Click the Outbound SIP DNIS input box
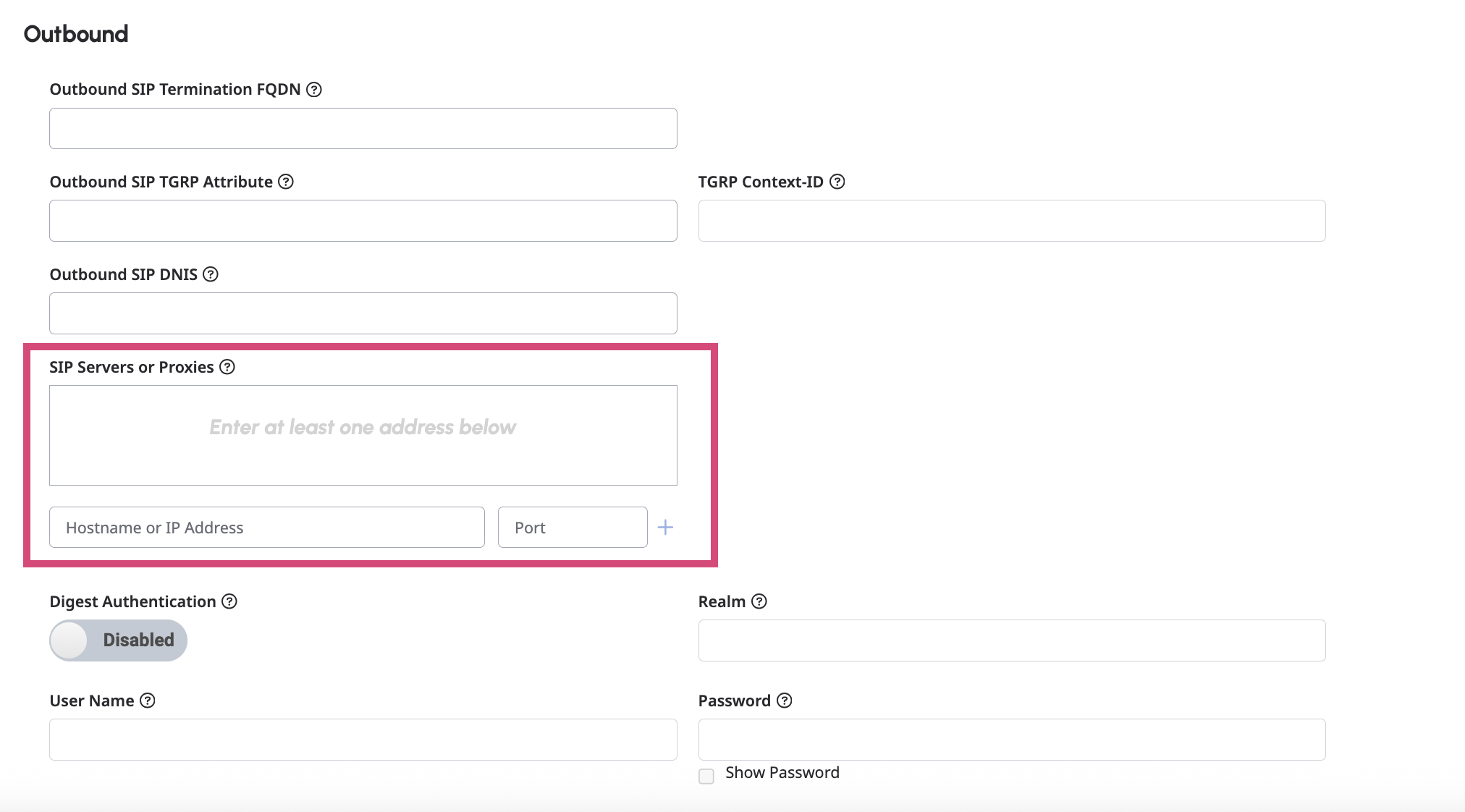Viewport: 1465px width, 812px height. (x=363, y=313)
